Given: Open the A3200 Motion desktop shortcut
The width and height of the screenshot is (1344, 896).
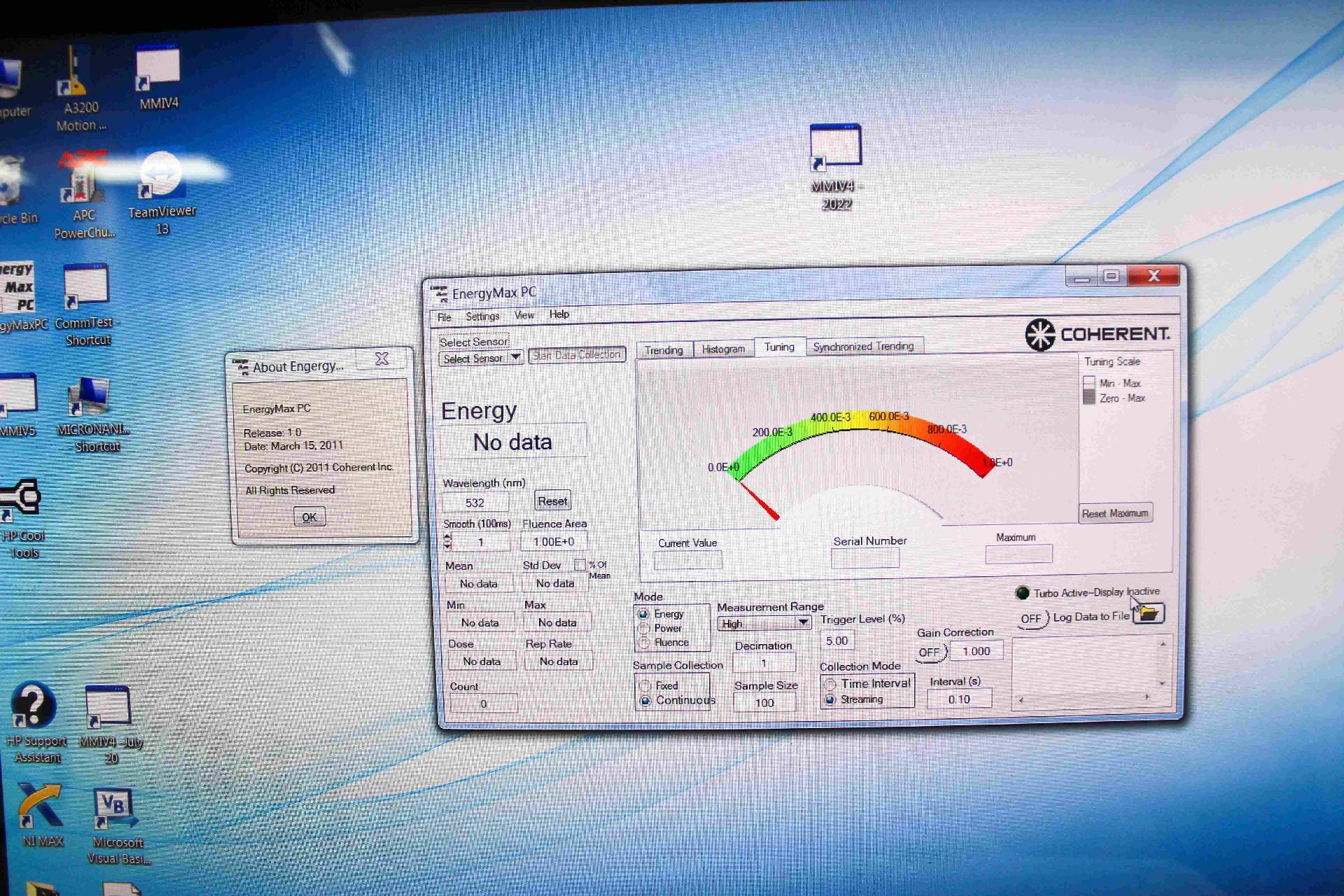Looking at the screenshot, I should [79, 87].
